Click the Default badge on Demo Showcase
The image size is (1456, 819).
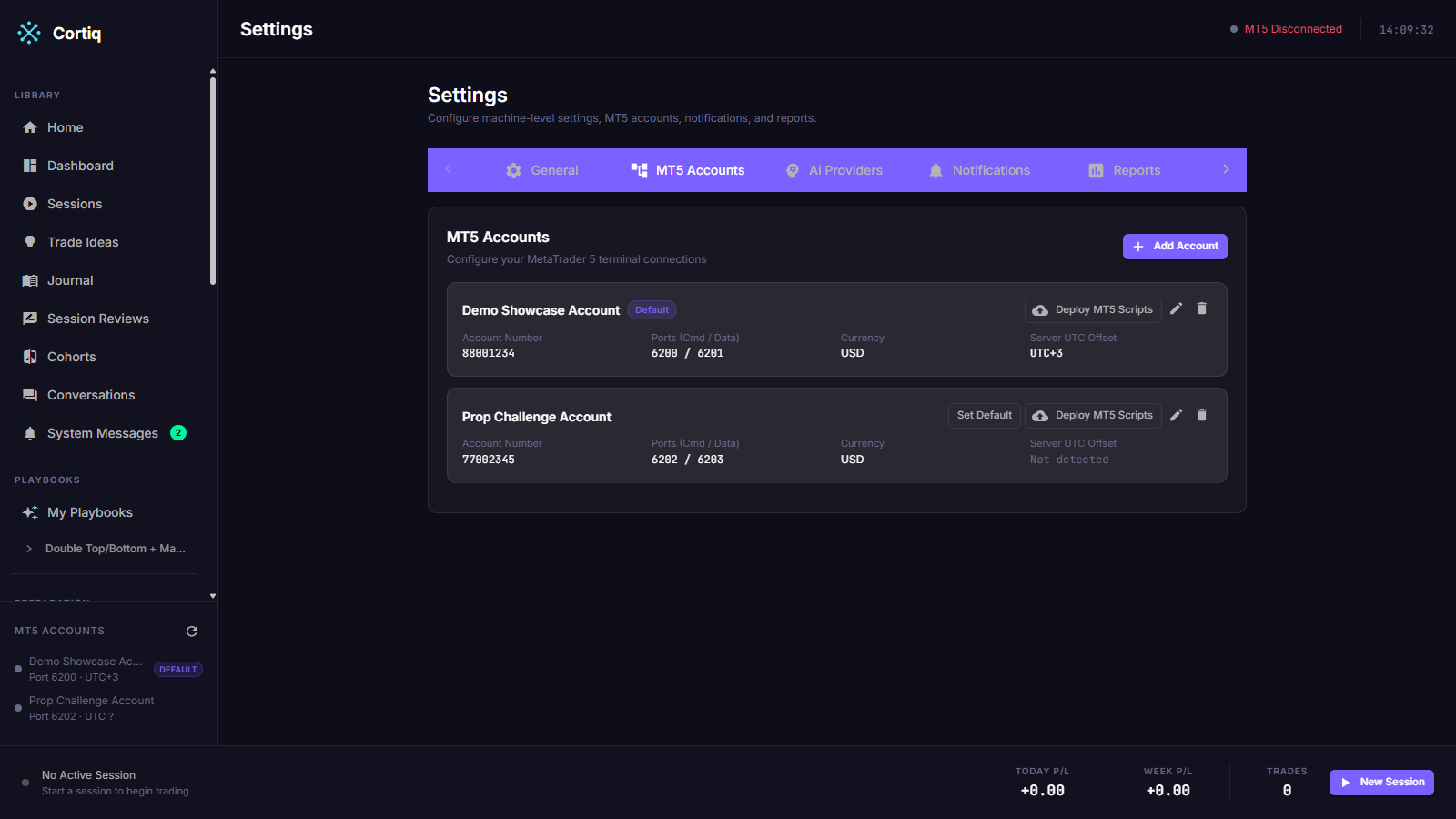[652, 310]
